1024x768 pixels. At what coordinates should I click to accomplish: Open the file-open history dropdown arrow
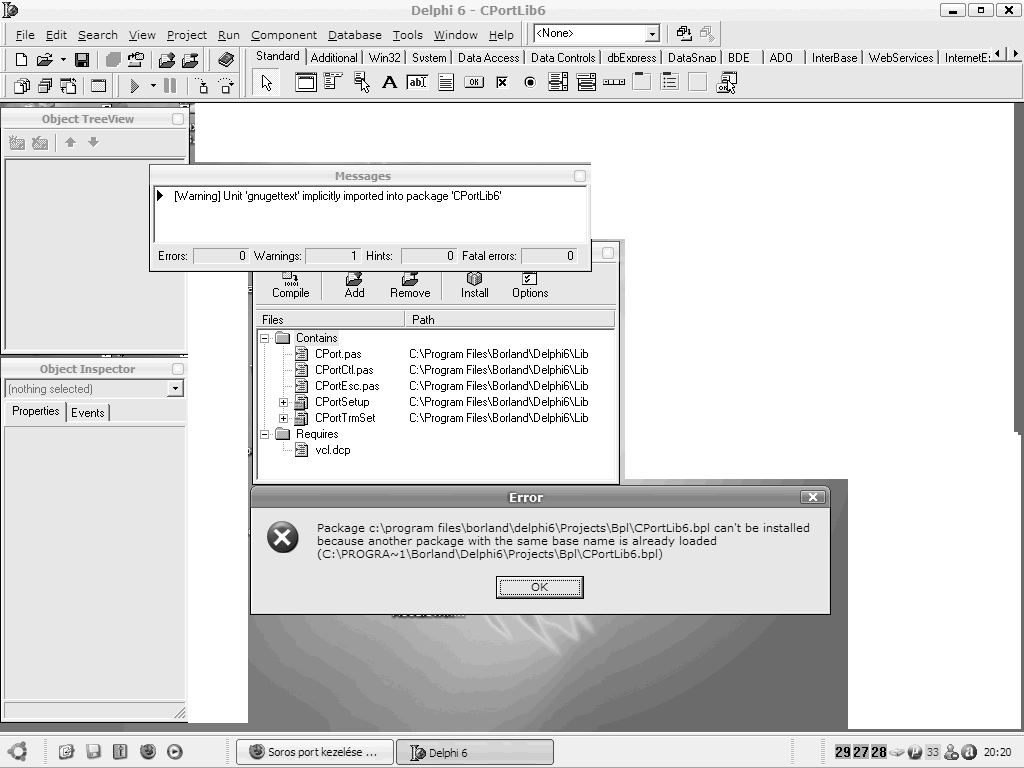point(63,60)
